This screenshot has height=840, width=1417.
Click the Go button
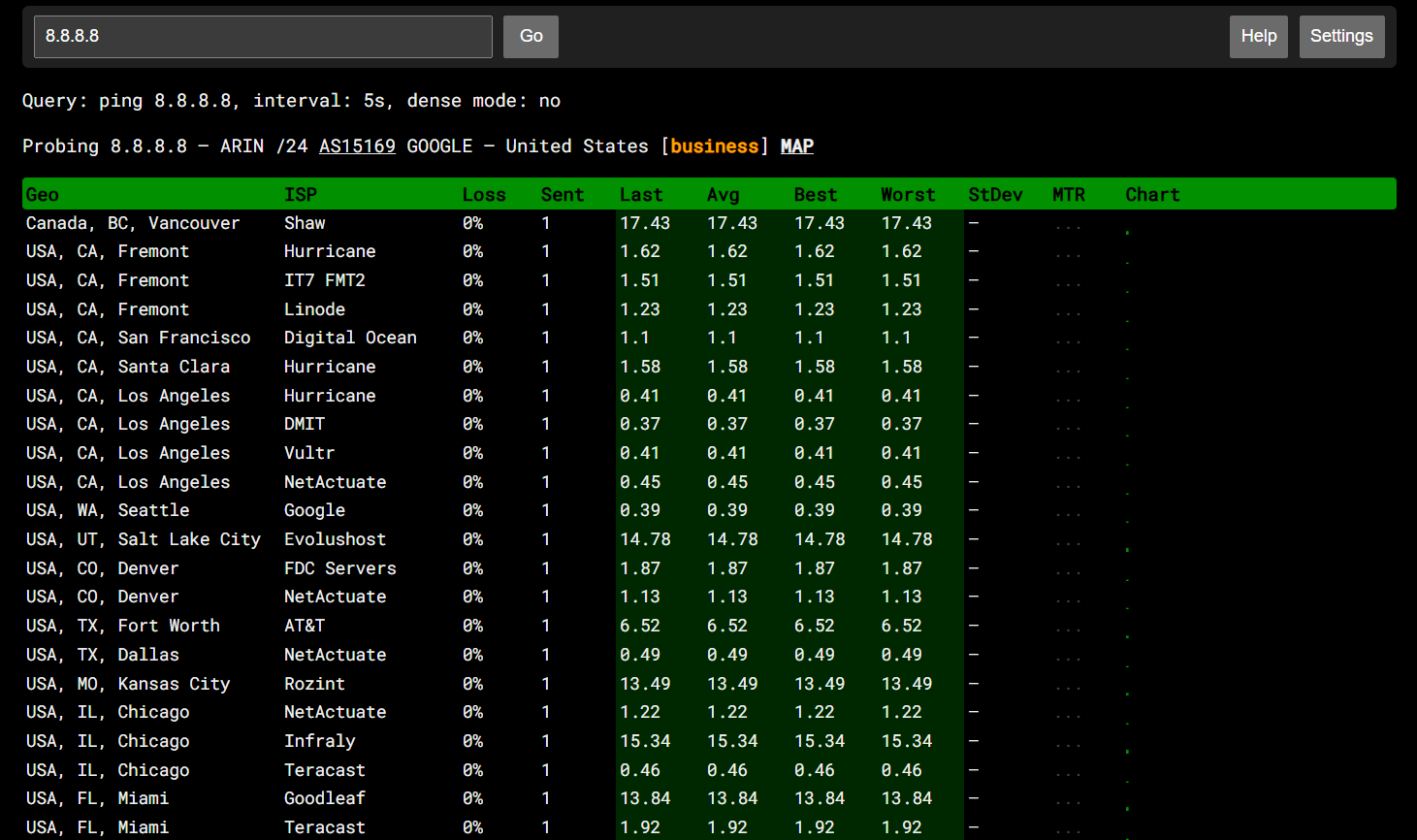[x=531, y=37]
